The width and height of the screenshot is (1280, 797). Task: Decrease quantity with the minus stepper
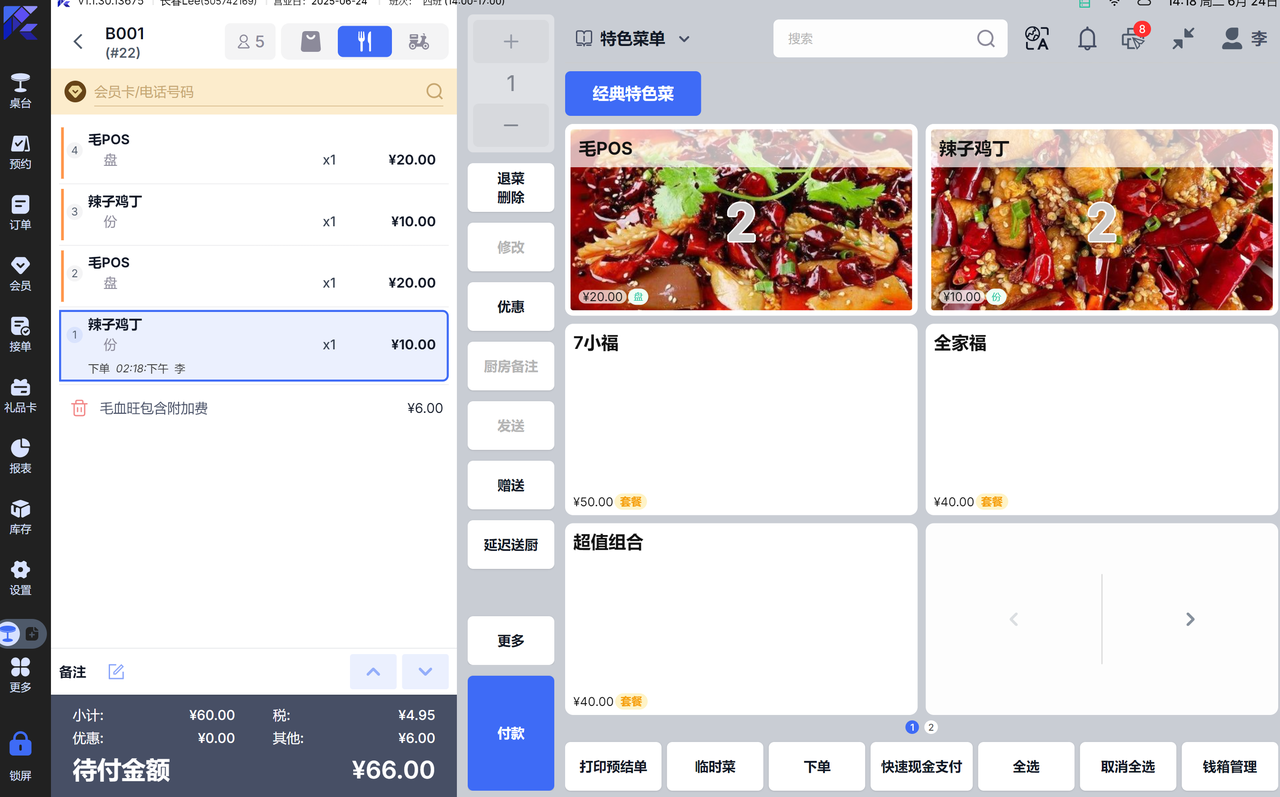tap(511, 125)
